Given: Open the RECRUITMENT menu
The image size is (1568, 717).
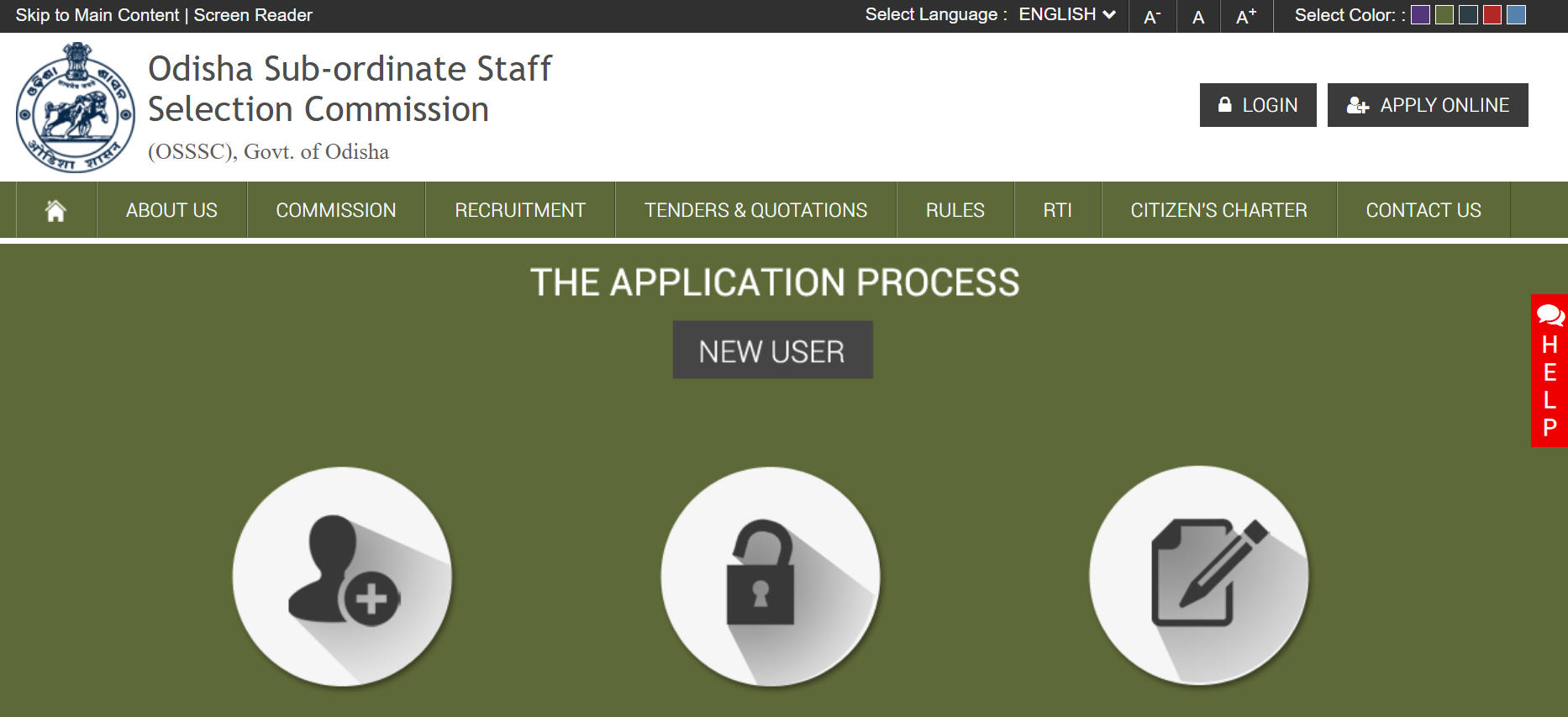Looking at the screenshot, I should tap(520, 210).
